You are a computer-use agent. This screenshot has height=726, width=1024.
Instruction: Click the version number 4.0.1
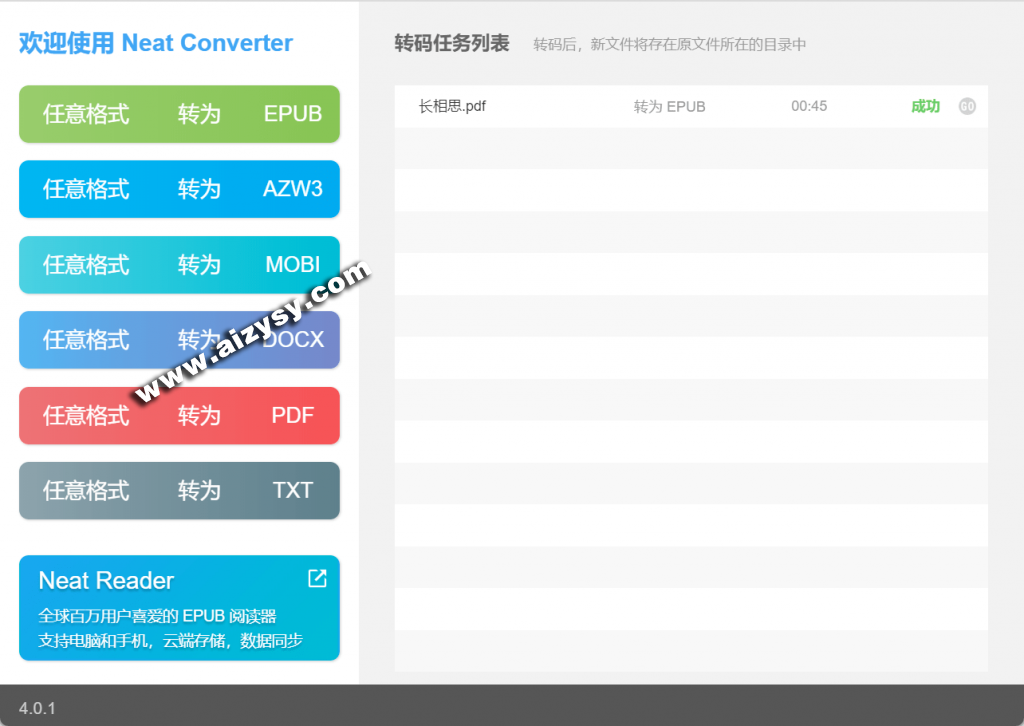pos(37,708)
